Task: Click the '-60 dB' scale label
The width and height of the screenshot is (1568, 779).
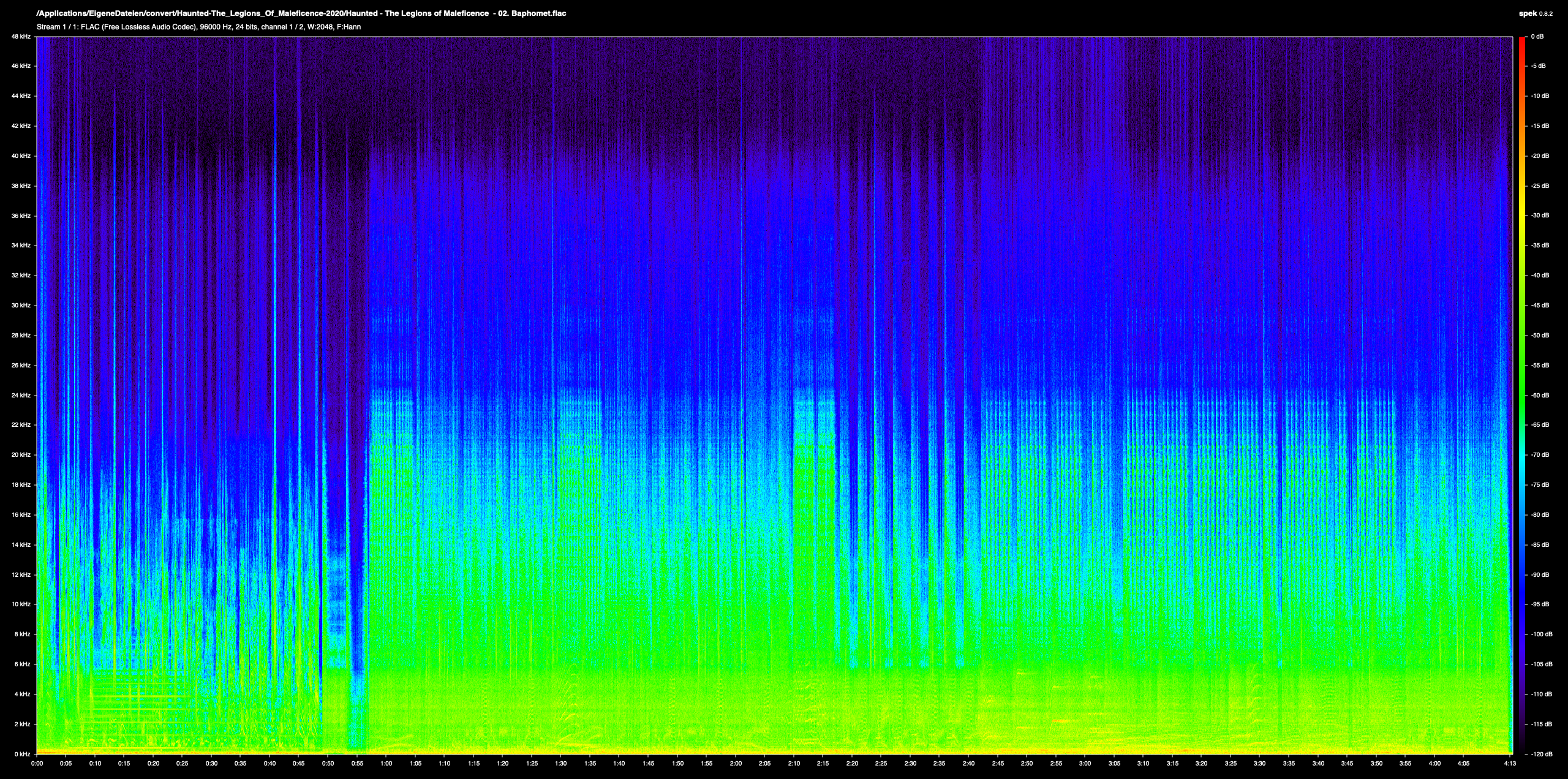Action: point(1539,396)
